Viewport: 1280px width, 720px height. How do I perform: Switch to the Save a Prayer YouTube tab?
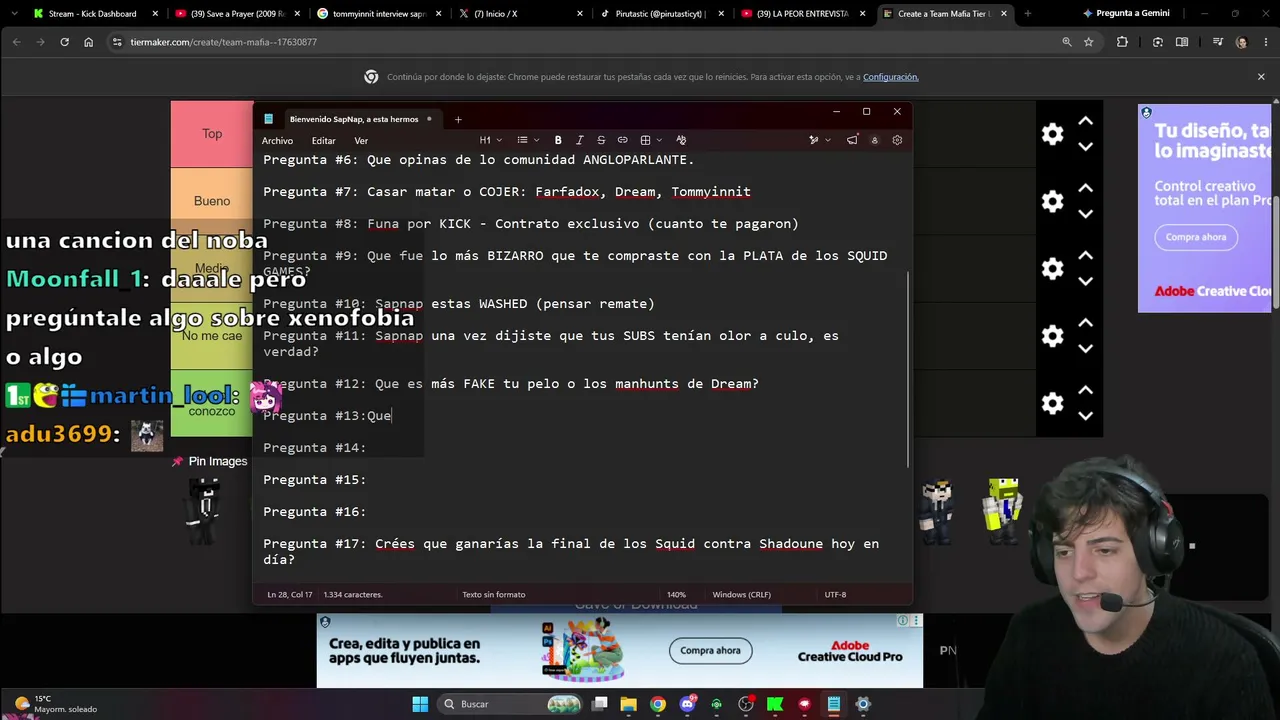click(x=237, y=14)
